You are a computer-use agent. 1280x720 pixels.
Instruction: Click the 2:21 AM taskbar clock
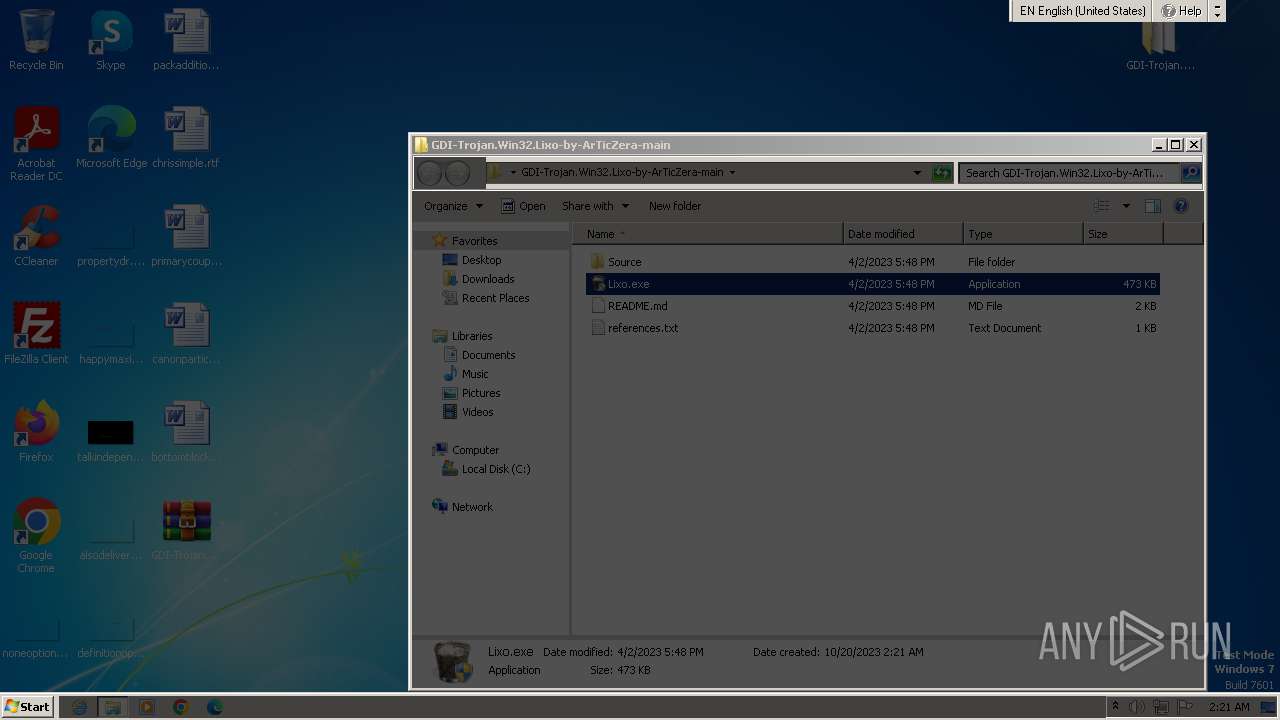1229,707
